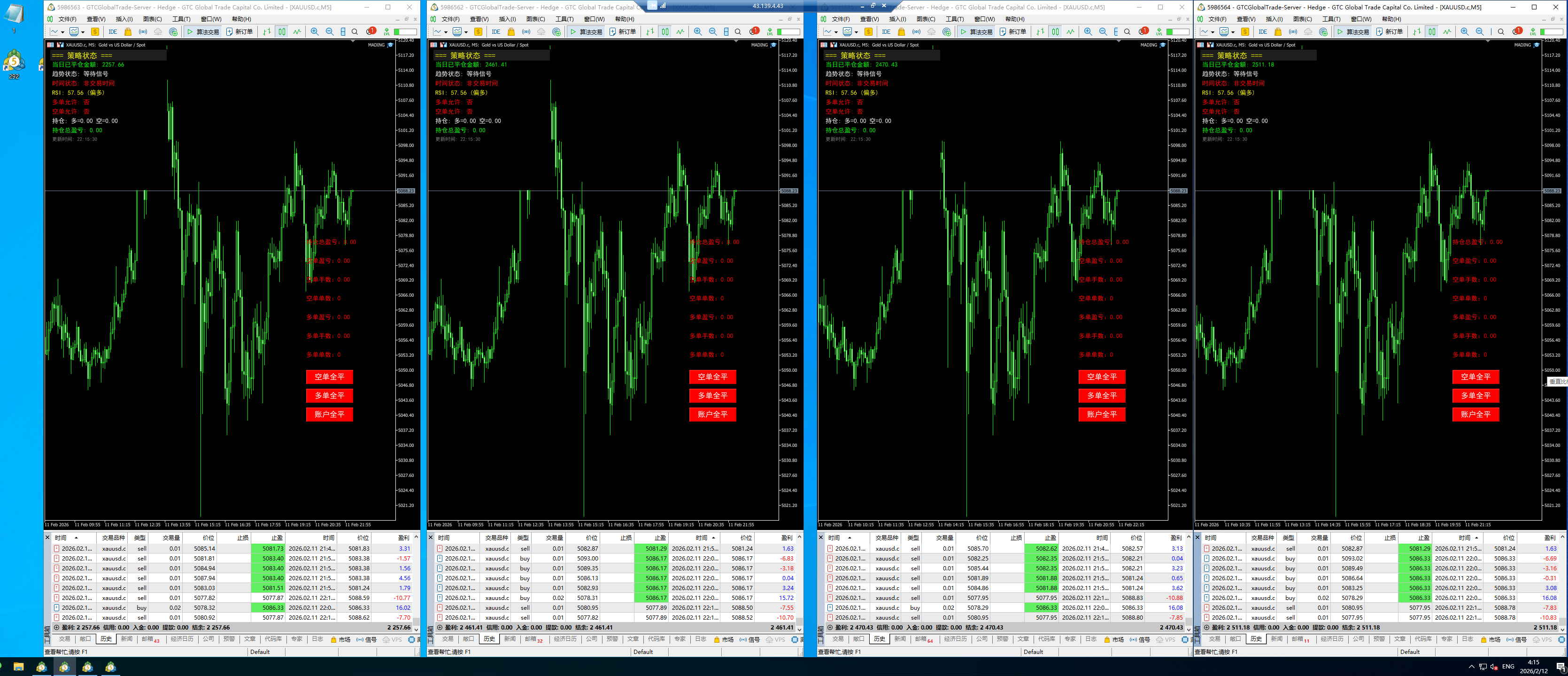Screen dimensions: 1568x676
Task: Open 图表(C) menu in account 5986563 window
Action: coord(152,19)
